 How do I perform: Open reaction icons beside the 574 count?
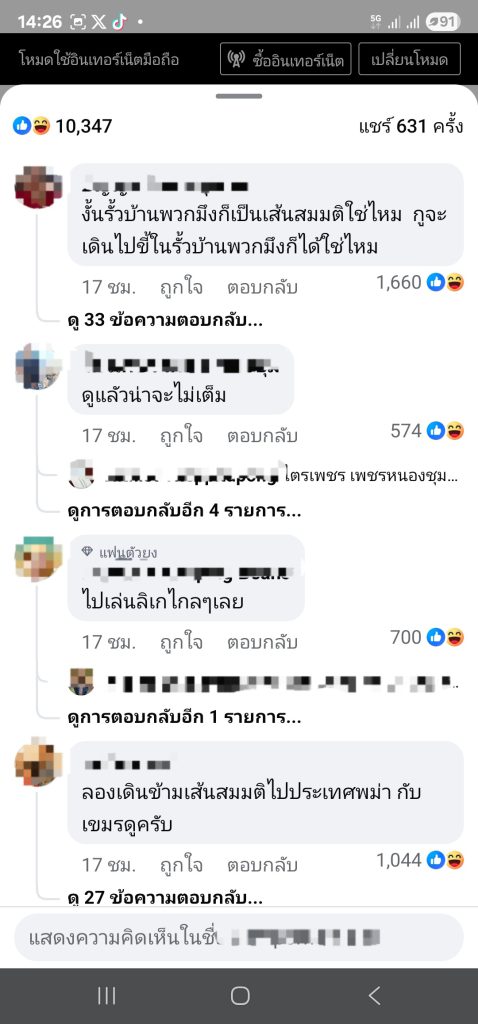pos(446,431)
